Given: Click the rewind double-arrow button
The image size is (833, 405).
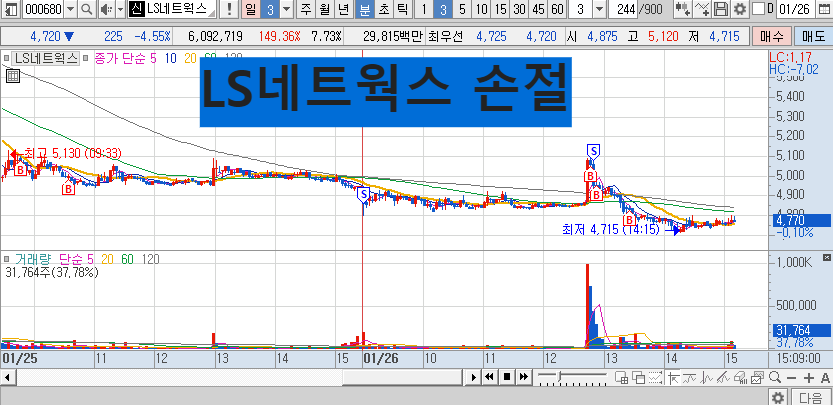Looking at the screenshot, I should pyautogui.click(x=490, y=377).
